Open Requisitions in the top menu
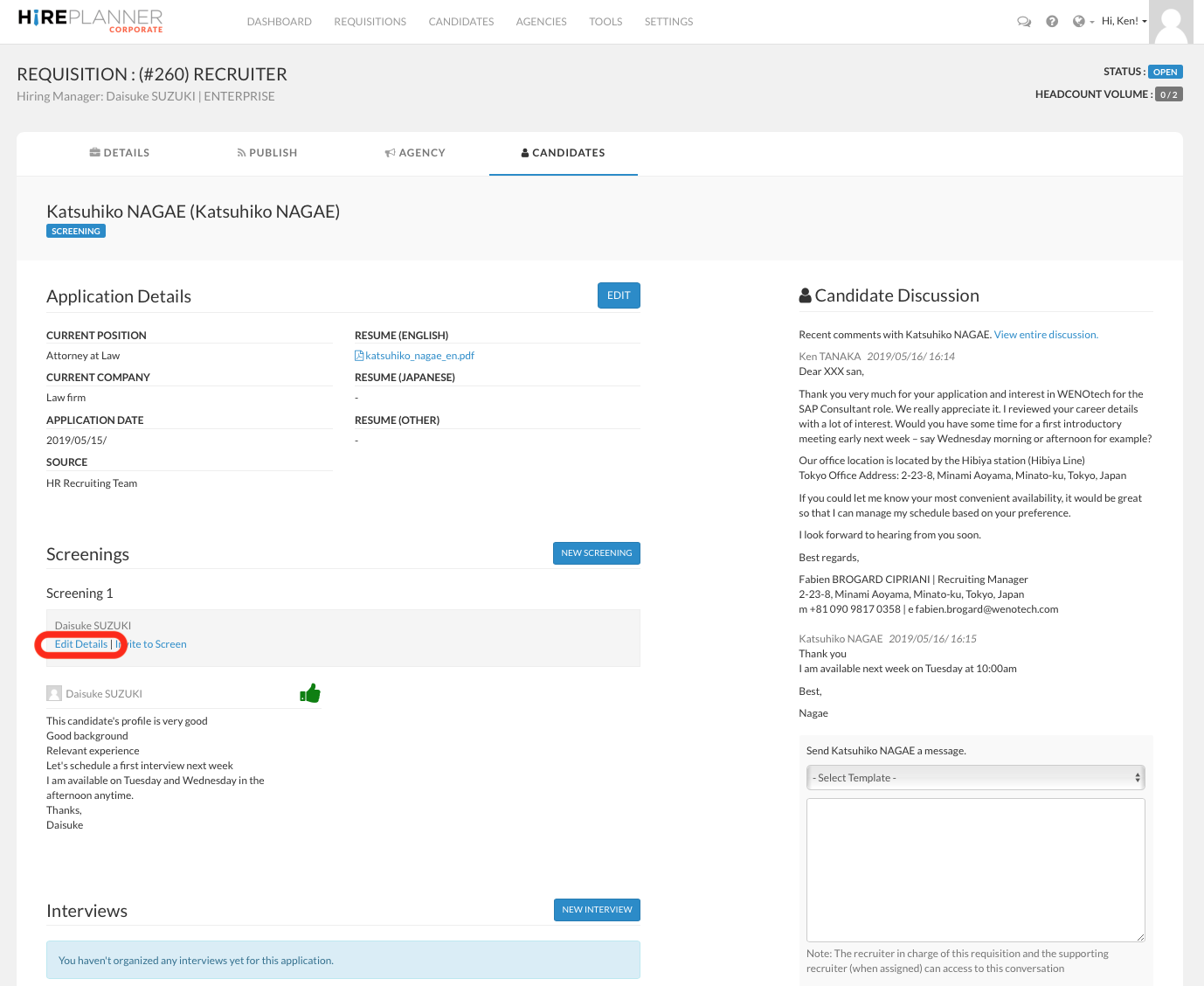The height and width of the screenshot is (986, 1204). click(x=370, y=22)
